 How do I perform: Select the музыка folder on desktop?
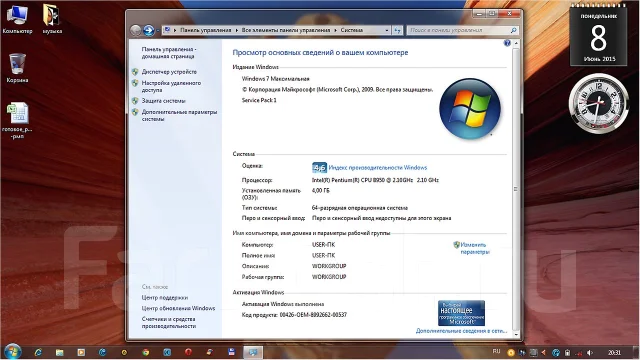click(52, 20)
